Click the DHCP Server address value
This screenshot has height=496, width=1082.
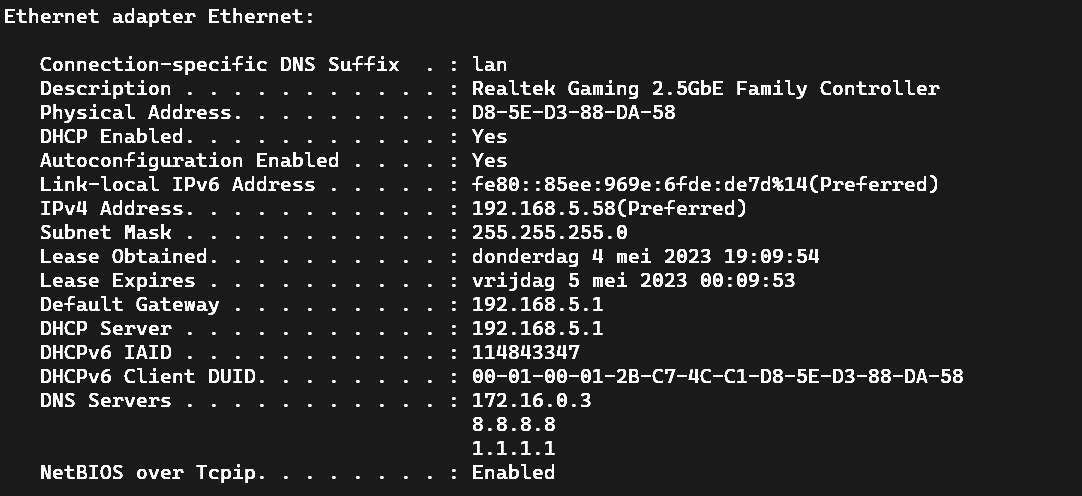[x=537, y=328]
